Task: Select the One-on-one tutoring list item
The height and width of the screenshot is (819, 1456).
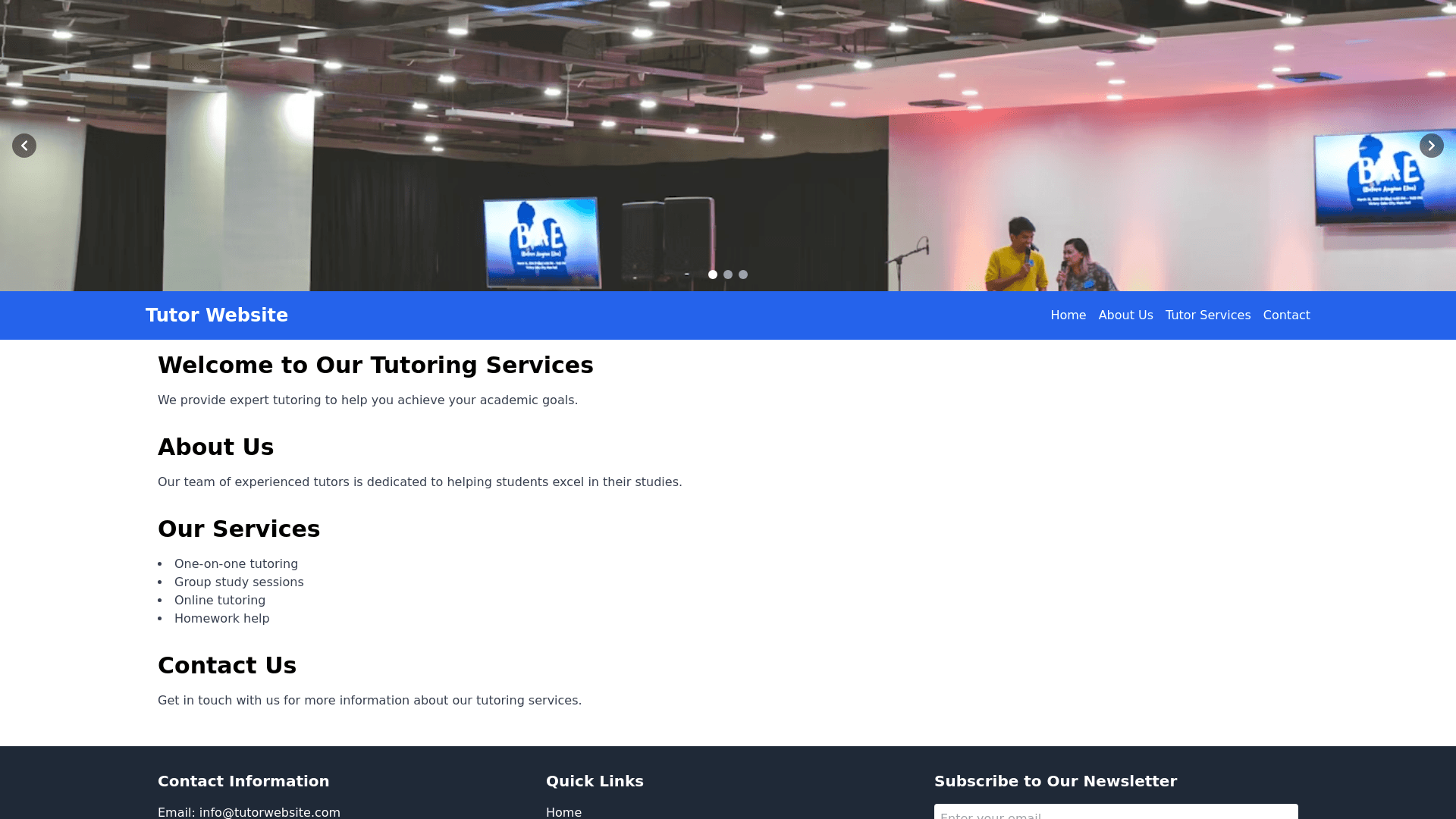Action: click(236, 564)
